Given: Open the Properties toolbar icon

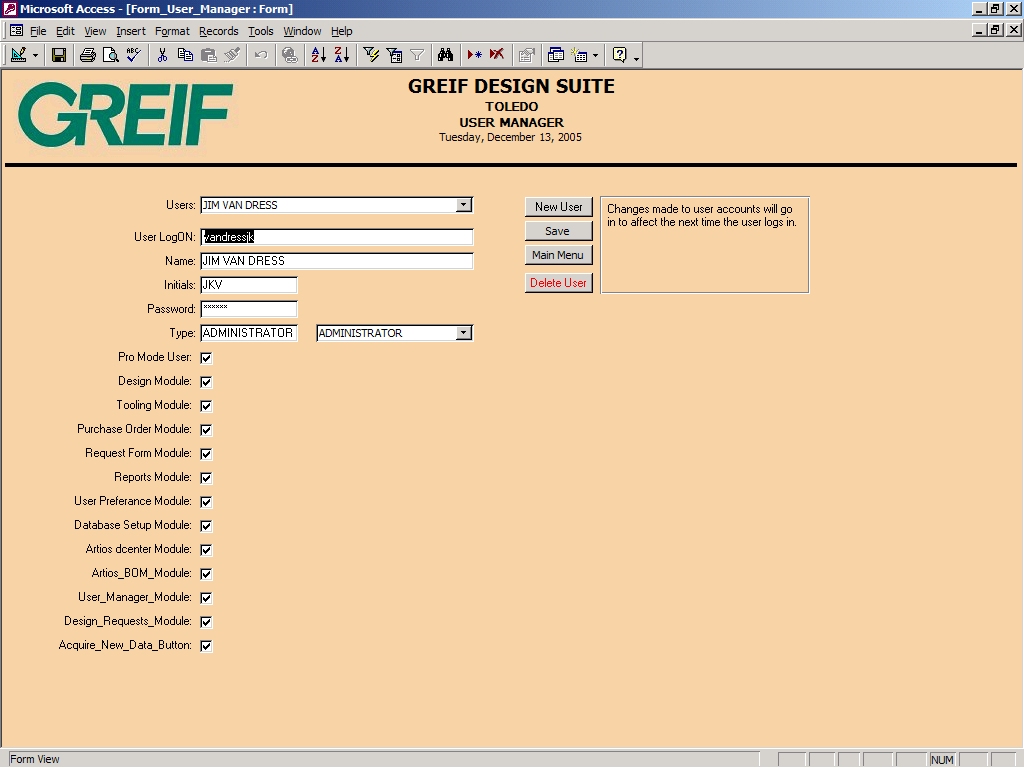Looking at the screenshot, I should [526, 56].
